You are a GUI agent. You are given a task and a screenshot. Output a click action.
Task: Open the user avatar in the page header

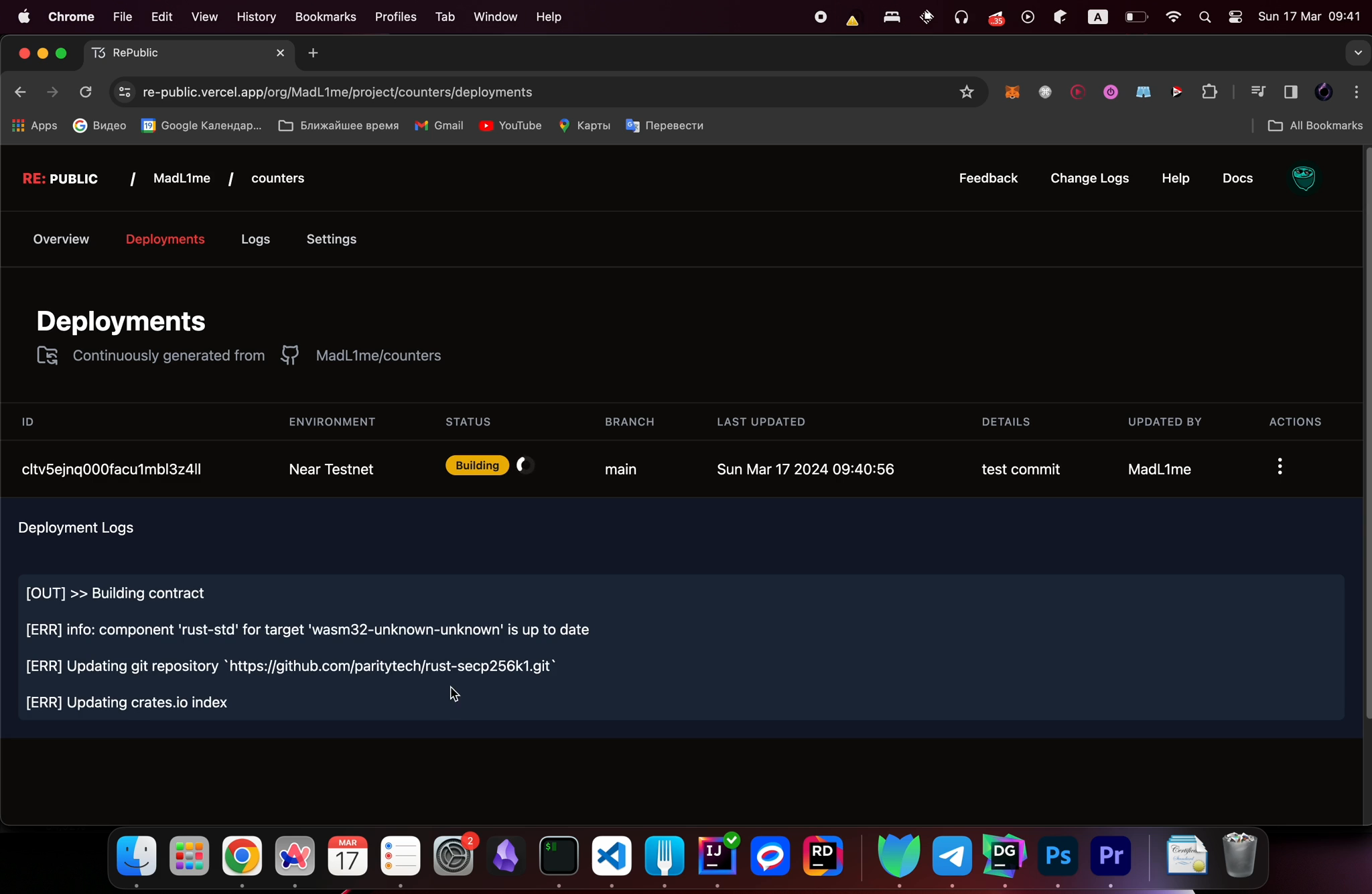point(1304,178)
